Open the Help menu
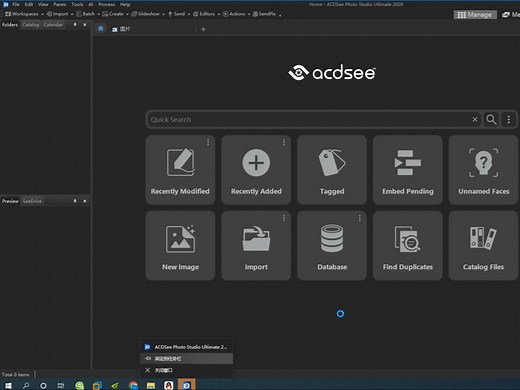This screenshot has height=390, width=520. [125, 4]
